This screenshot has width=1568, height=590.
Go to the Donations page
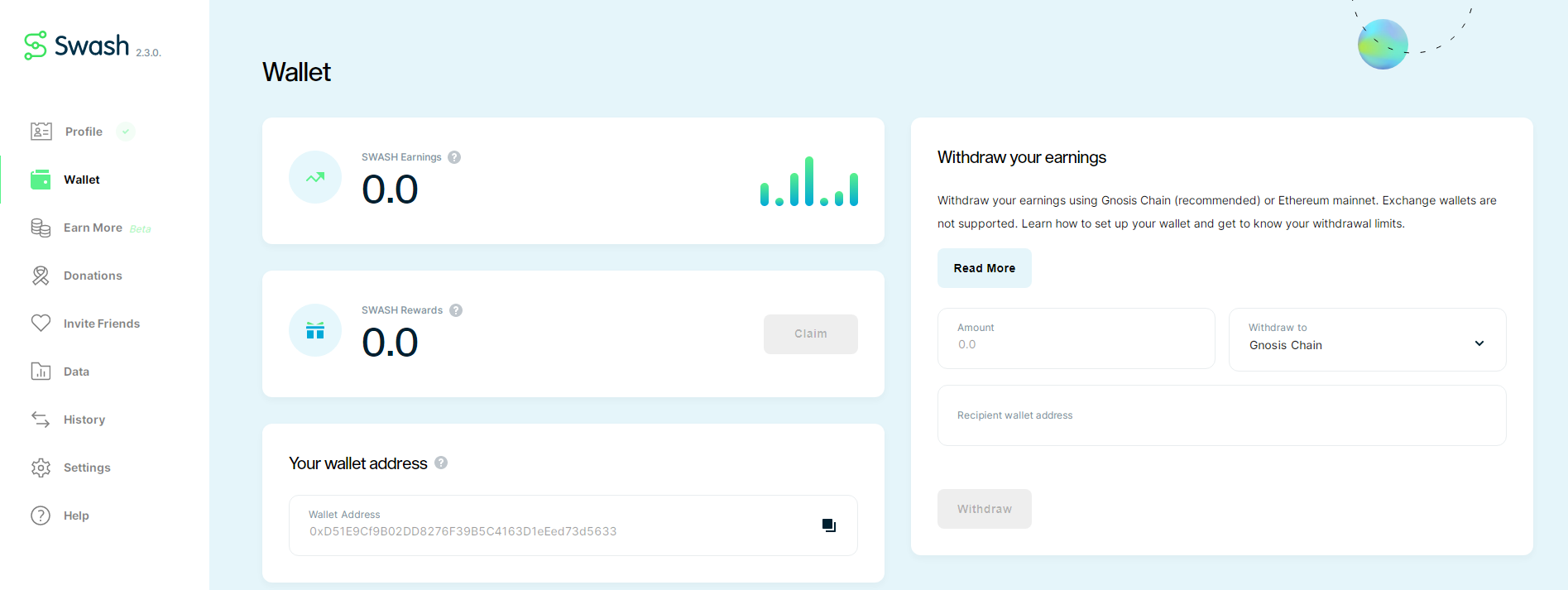tap(93, 276)
